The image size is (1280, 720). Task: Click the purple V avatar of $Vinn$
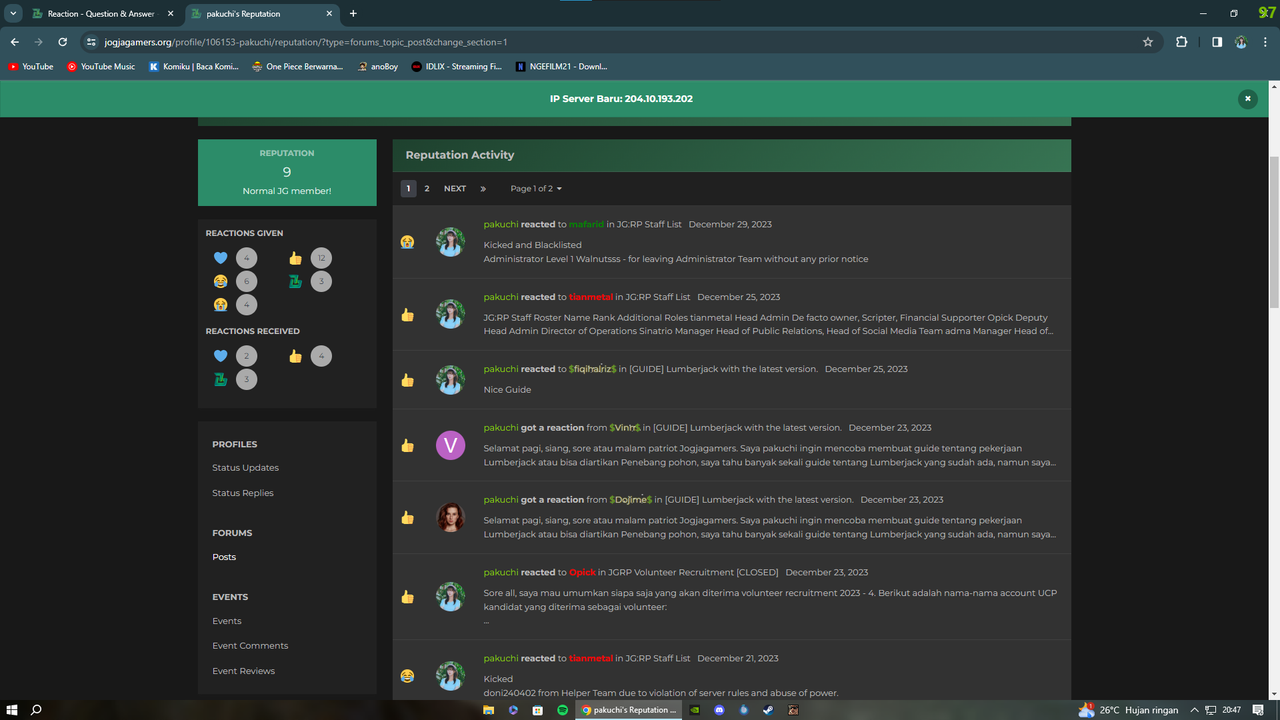pyautogui.click(x=451, y=446)
